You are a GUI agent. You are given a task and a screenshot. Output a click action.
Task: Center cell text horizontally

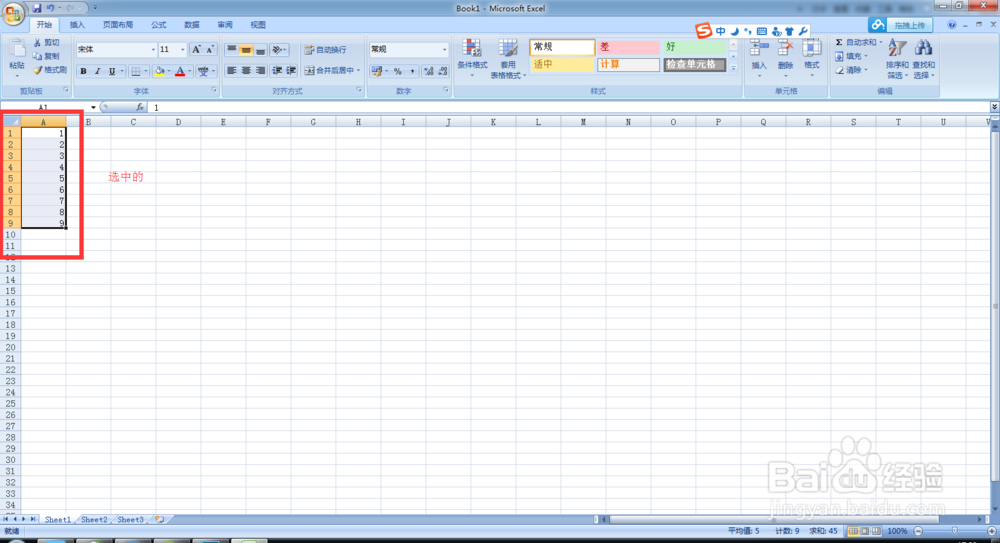click(246, 71)
